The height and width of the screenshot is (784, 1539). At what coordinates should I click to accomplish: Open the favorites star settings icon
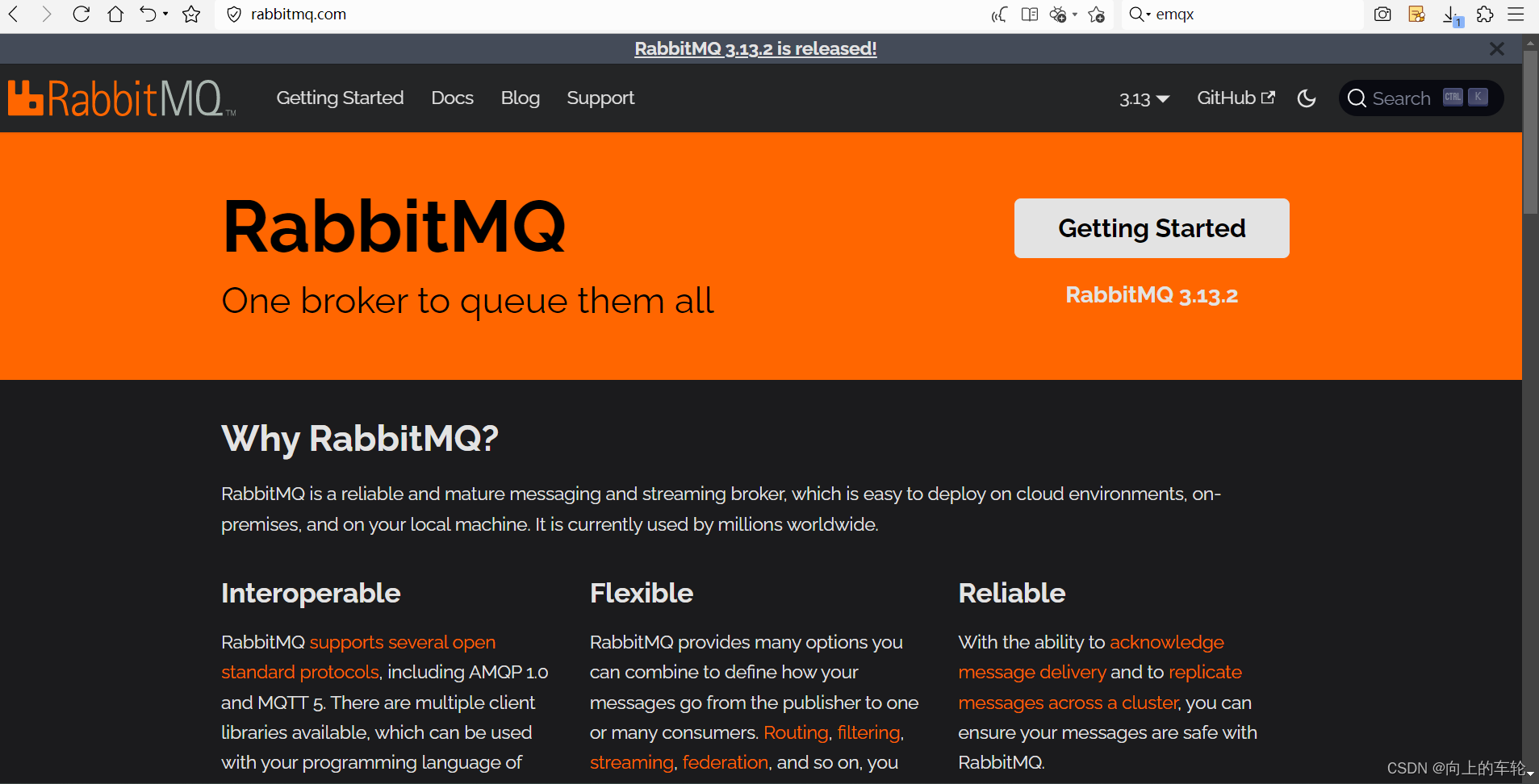click(x=1096, y=15)
